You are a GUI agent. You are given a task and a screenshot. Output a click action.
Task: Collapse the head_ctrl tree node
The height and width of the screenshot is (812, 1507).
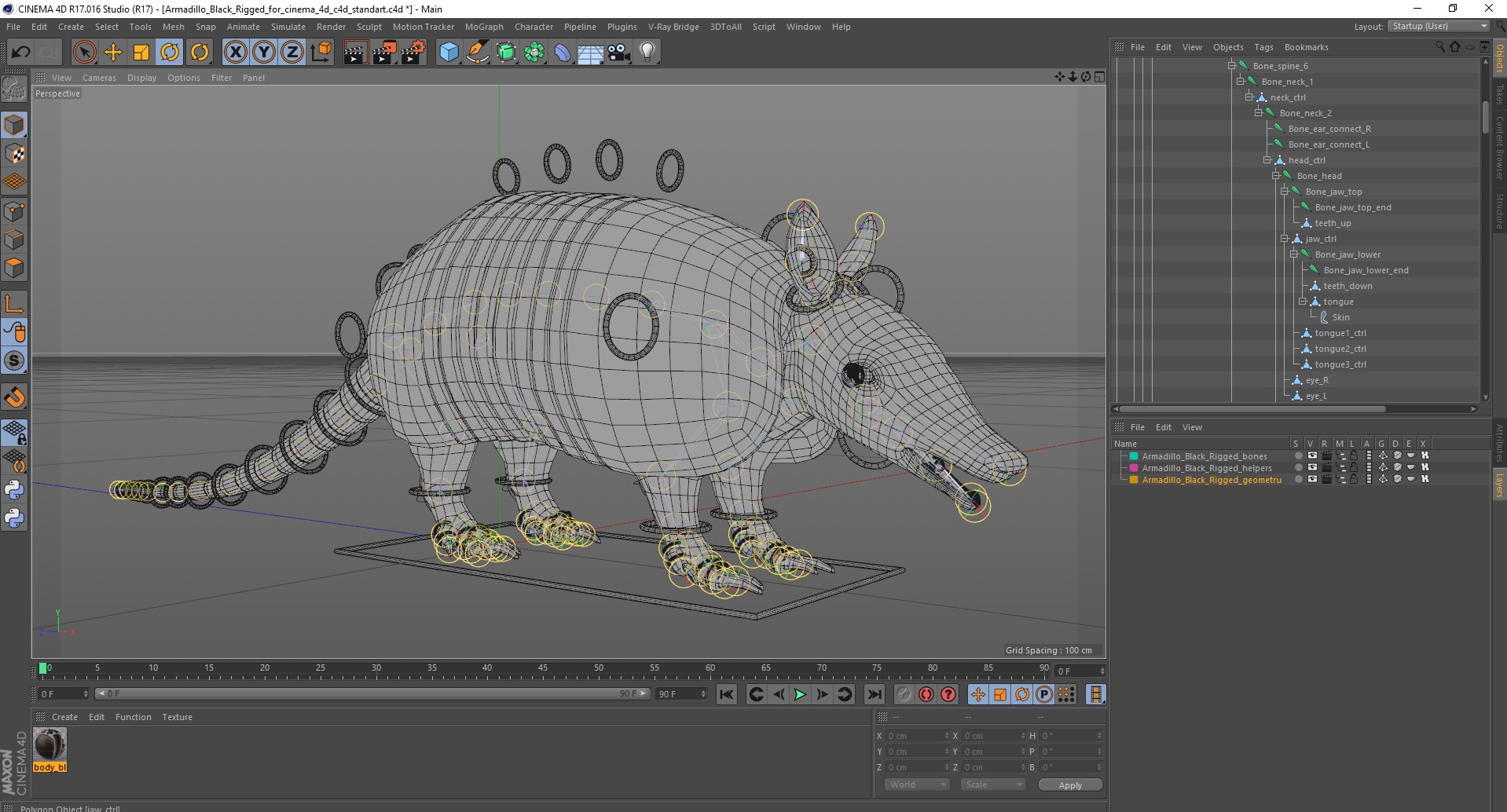[1267, 160]
